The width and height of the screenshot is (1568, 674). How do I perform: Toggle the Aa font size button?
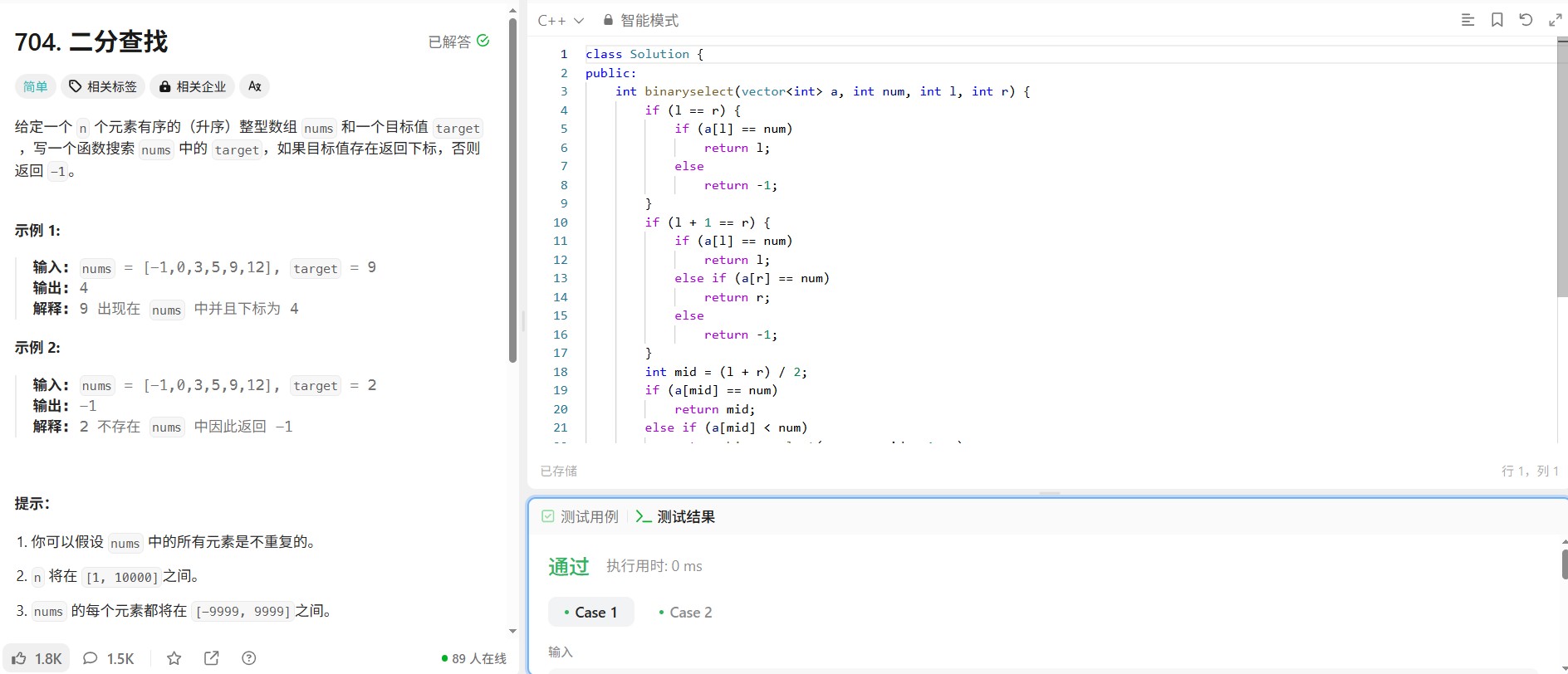(x=254, y=86)
